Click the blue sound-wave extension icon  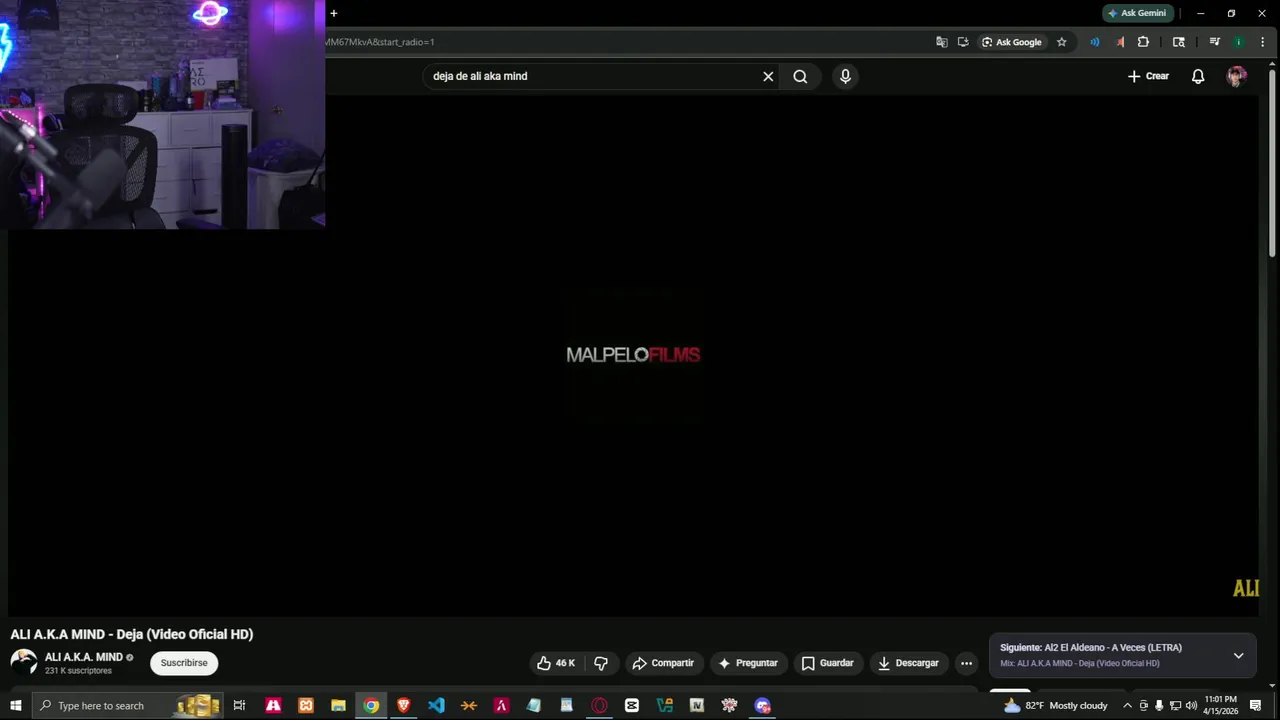pos(1094,42)
